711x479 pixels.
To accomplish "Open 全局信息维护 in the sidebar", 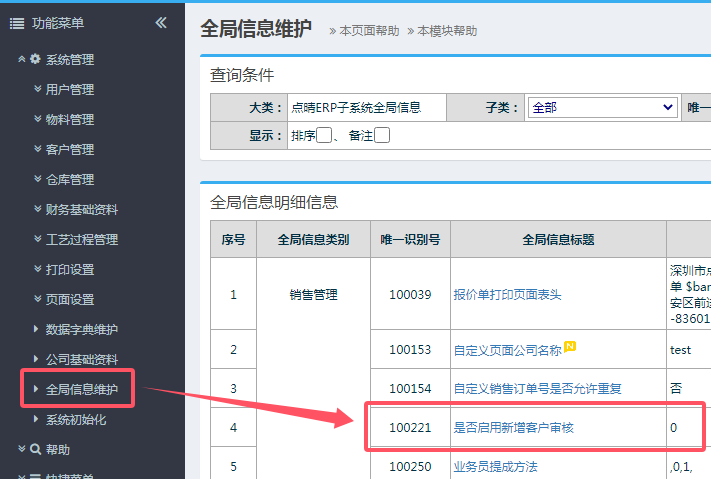I will point(88,390).
